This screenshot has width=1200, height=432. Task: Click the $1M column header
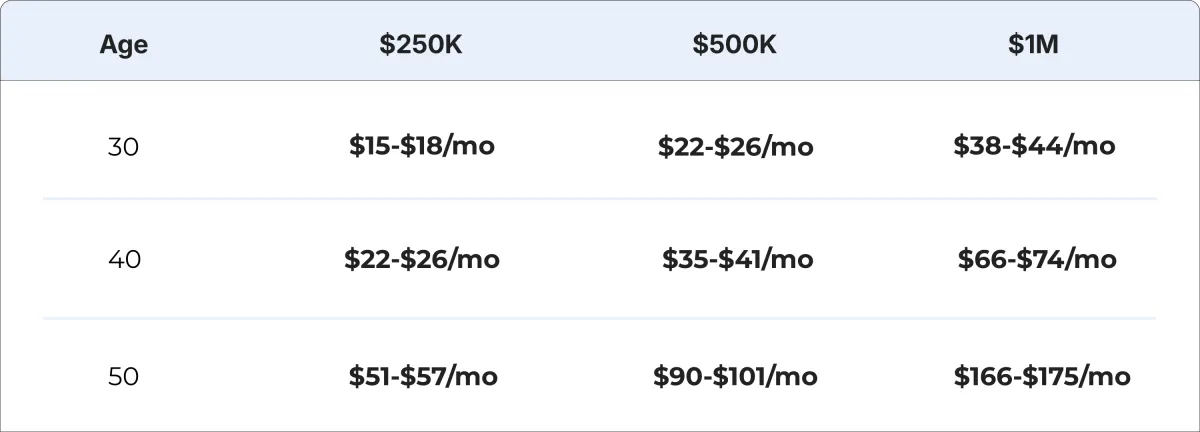1034,45
